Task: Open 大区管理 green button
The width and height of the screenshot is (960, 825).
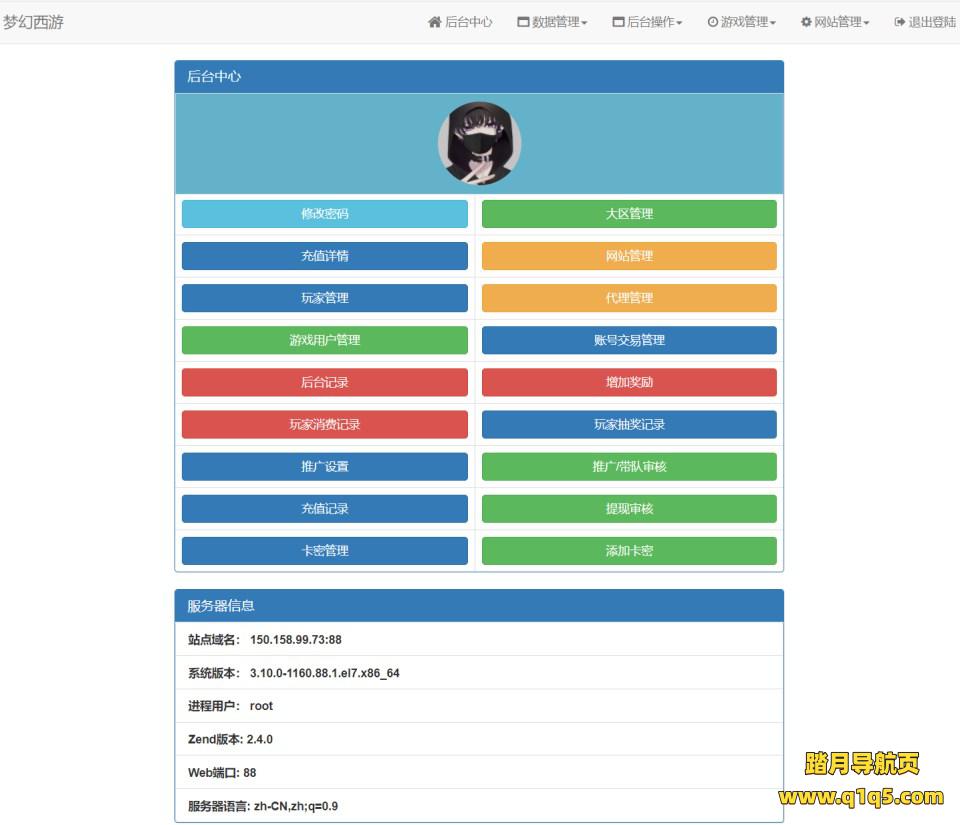Action: point(629,214)
